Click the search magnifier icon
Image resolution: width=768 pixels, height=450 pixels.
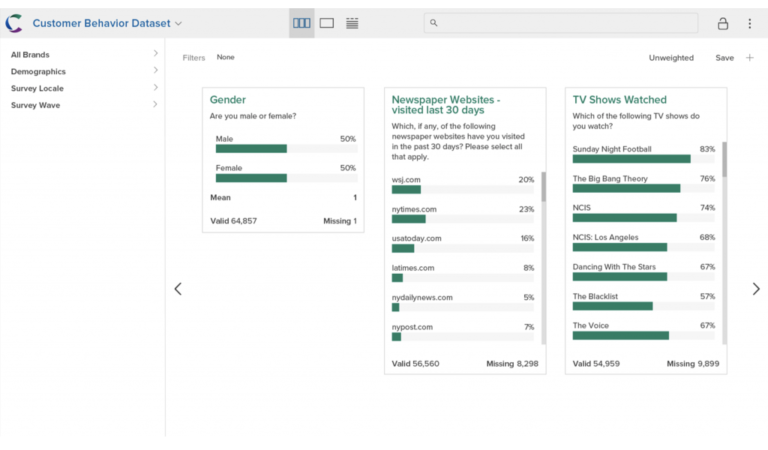pos(433,23)
